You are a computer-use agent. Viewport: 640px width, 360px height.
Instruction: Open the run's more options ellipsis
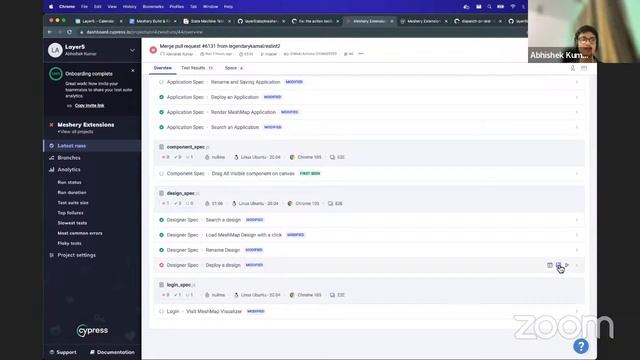[361, 53]
